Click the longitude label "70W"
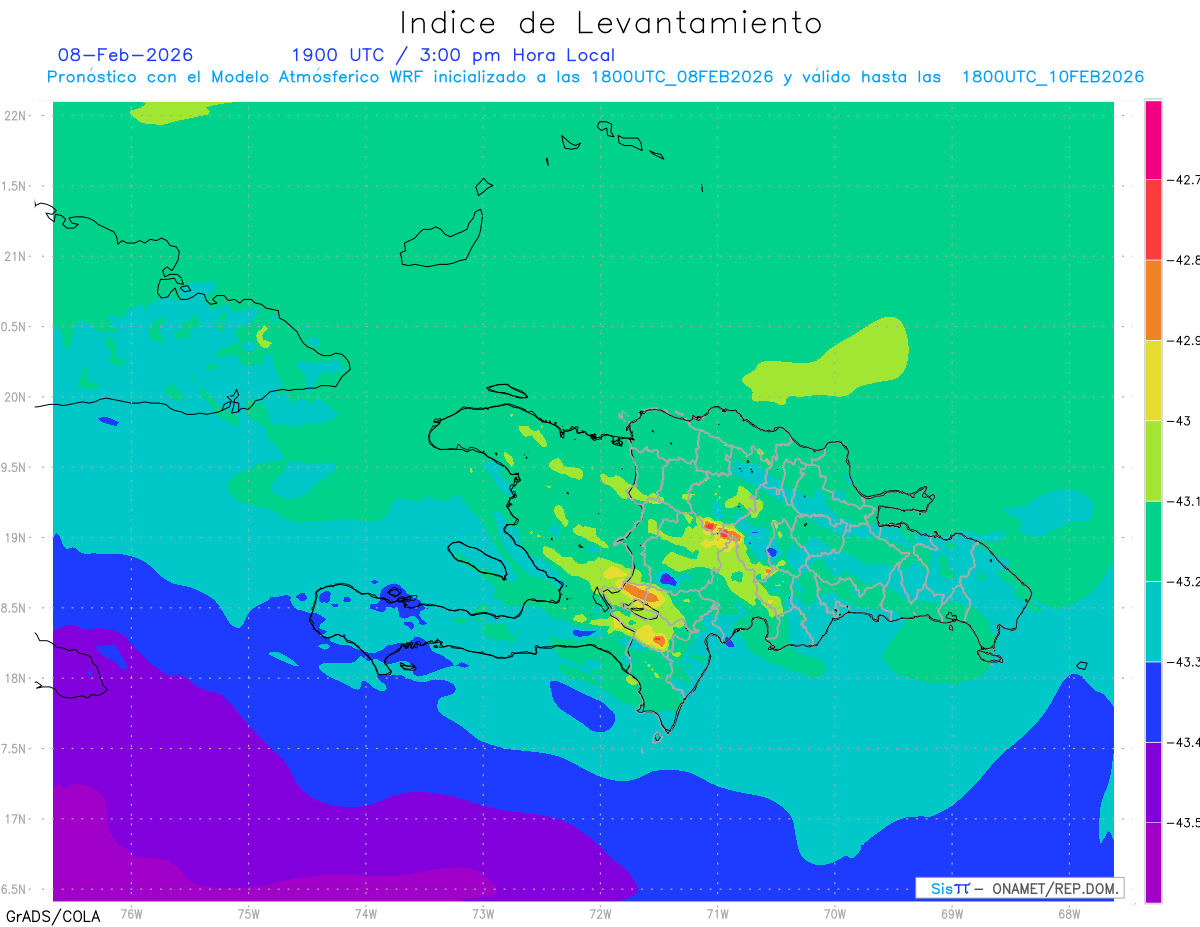The height and width of the screenshot is (927, 1200). tap(834, 912)
